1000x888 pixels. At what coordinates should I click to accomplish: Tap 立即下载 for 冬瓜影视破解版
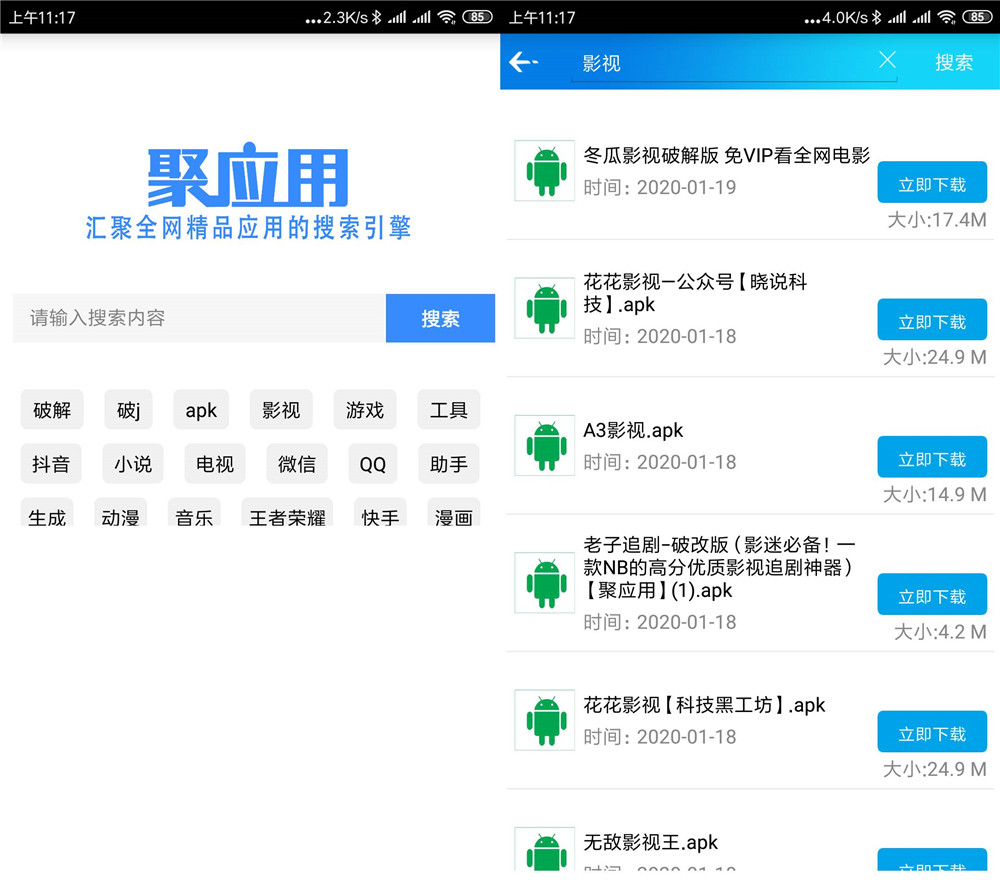tap(932, 182)
